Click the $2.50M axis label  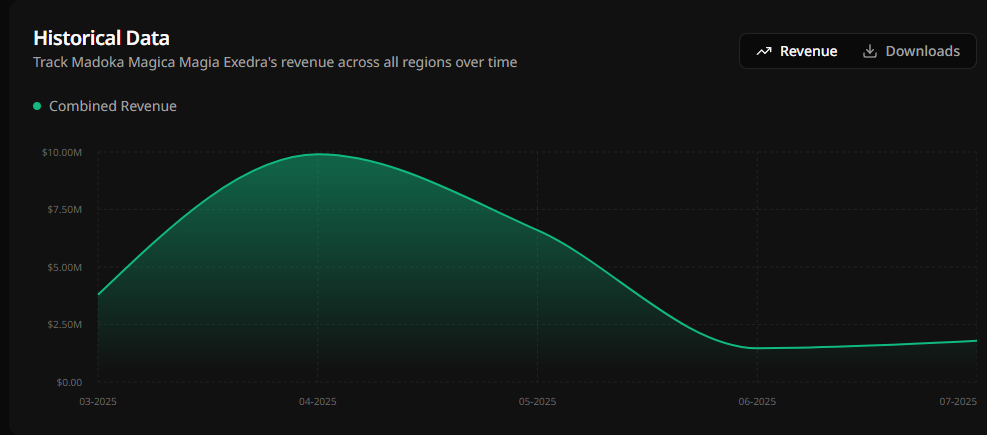point(64,324)
